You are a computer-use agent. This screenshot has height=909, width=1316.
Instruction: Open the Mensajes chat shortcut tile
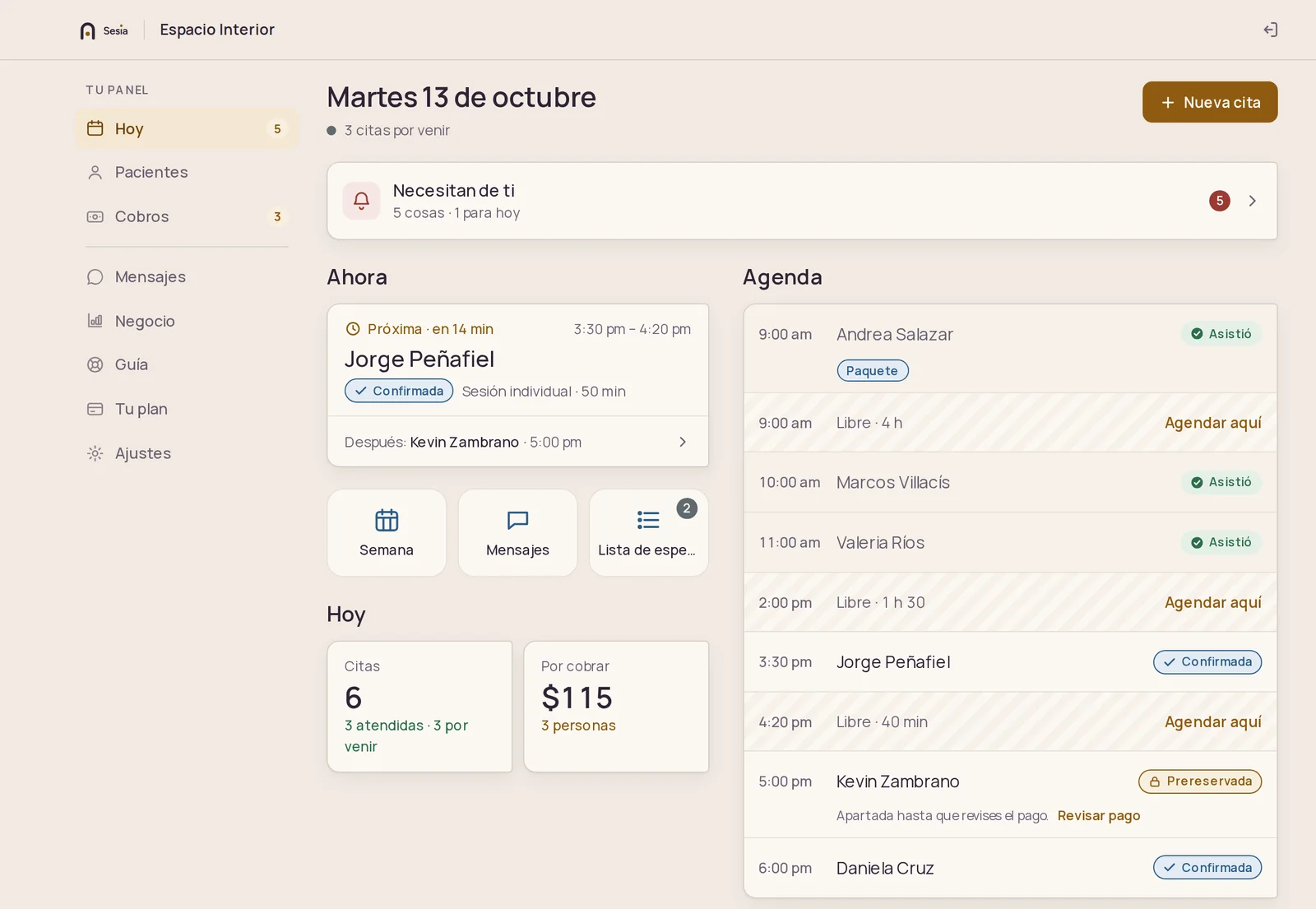[x=517, y=533]
